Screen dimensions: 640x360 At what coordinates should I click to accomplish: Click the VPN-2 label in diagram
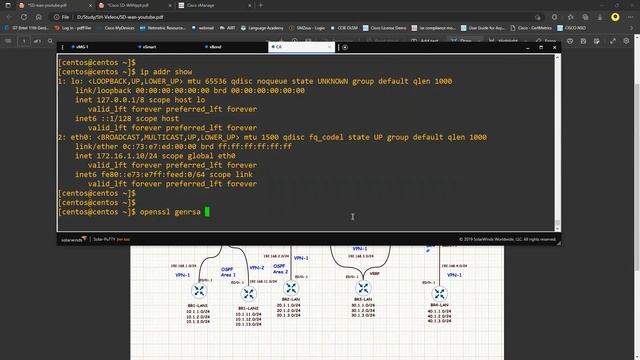click(x=257, y=268)
